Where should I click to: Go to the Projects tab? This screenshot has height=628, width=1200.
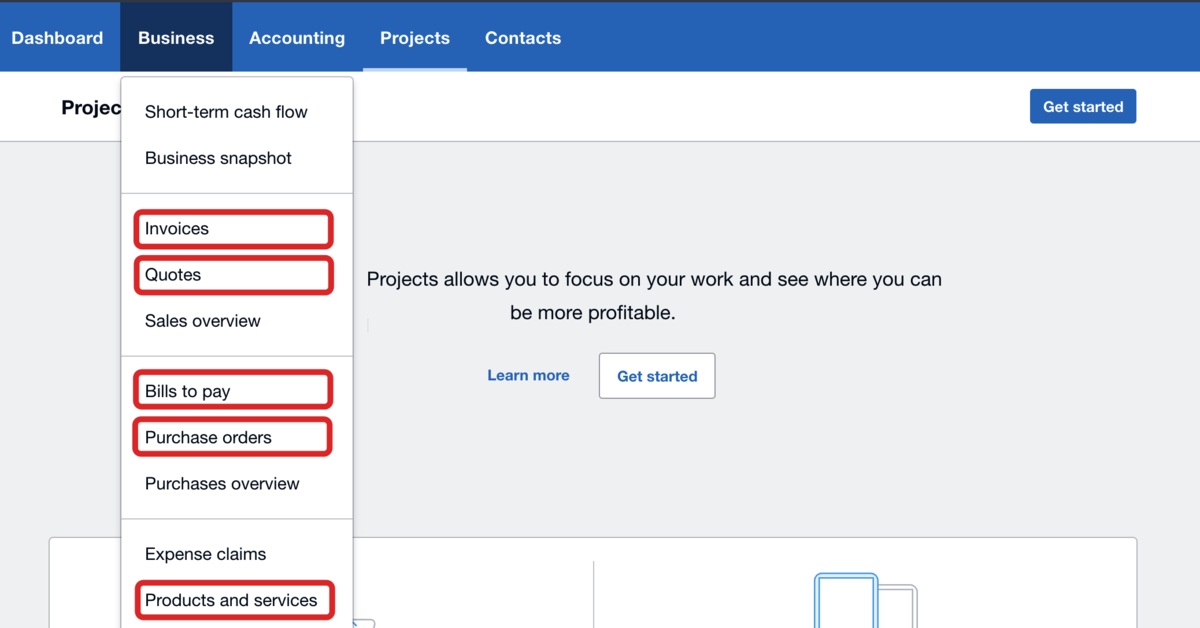coord(415,38)
